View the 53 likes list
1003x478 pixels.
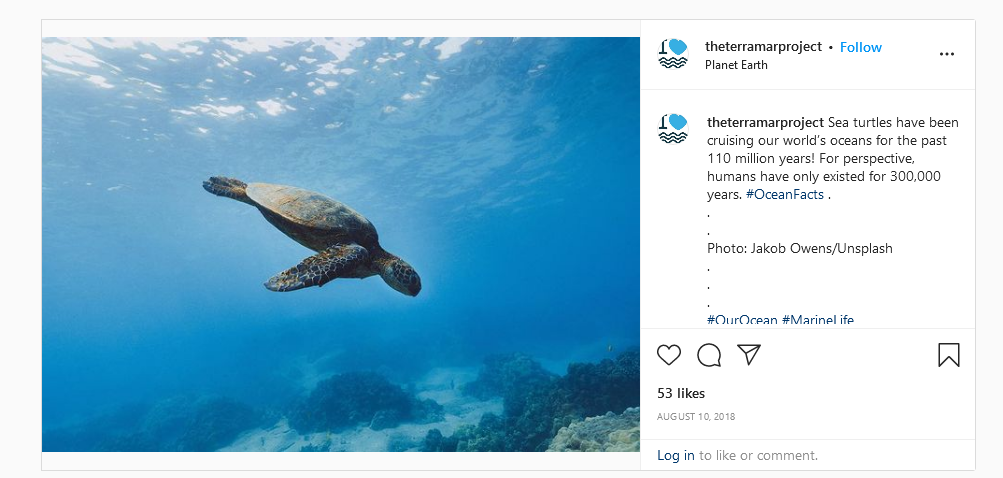pyautogui.click(x=681, y=394)
